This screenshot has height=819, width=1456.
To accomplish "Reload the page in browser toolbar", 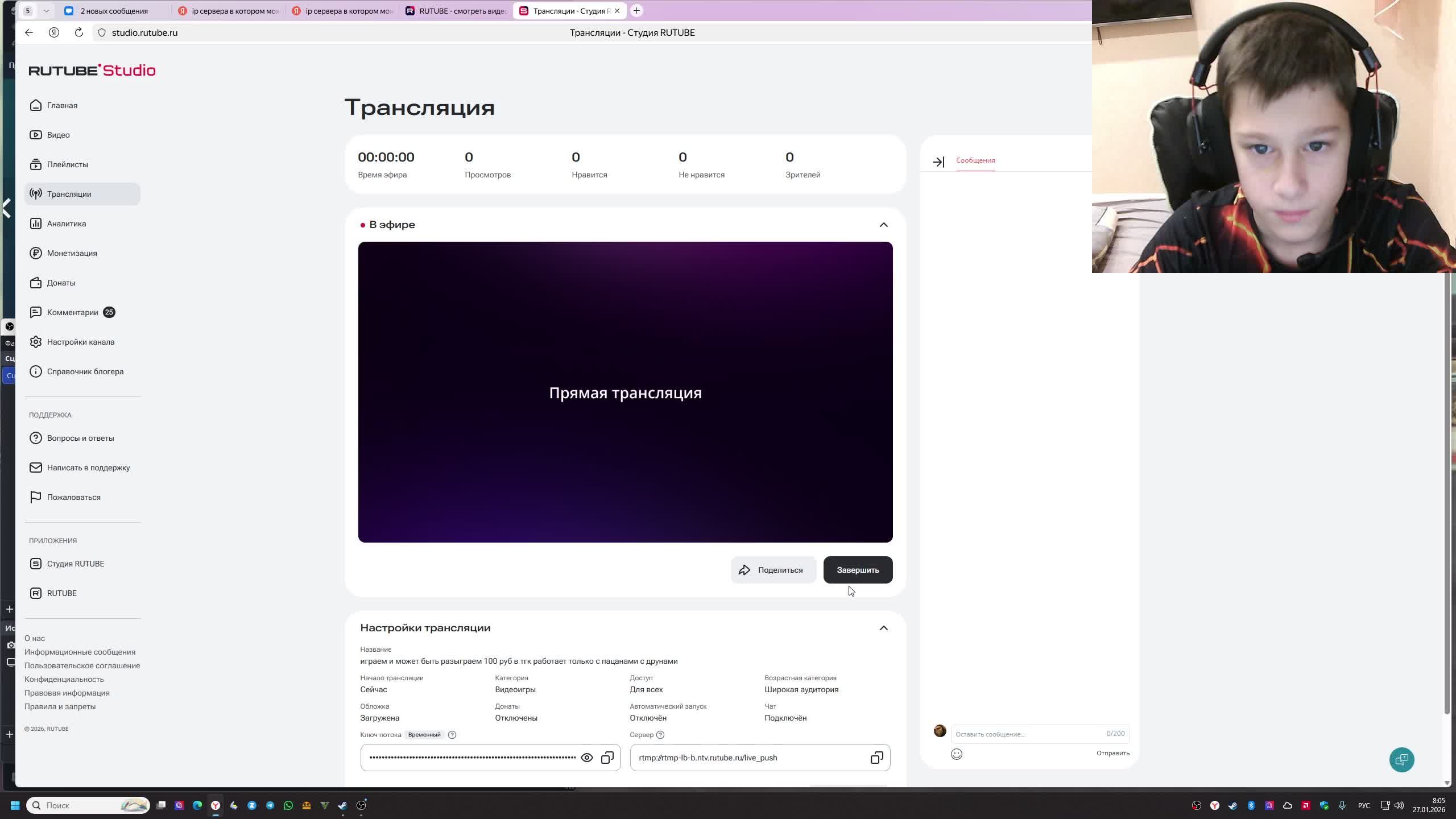I will tap(79, 32).
